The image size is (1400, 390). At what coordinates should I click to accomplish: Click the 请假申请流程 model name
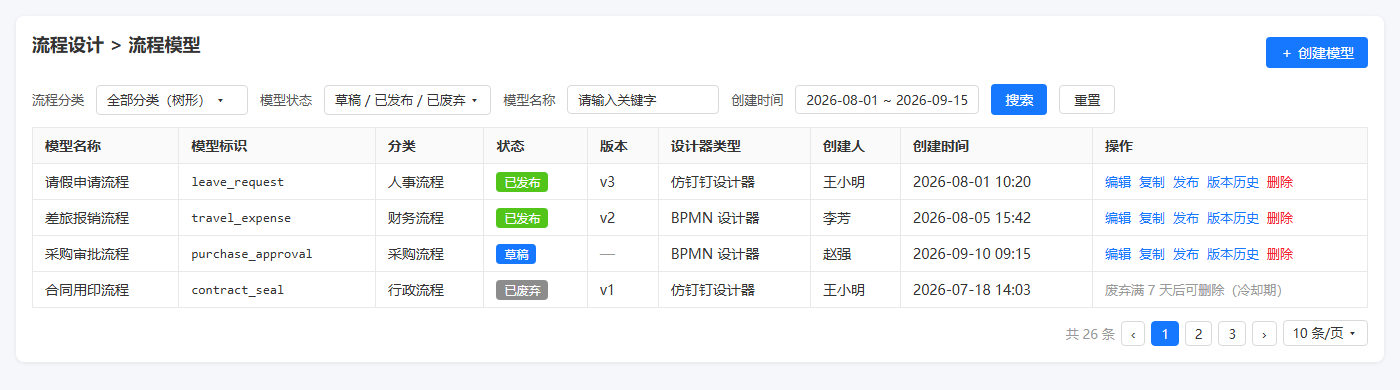click(x=87, y=182)
